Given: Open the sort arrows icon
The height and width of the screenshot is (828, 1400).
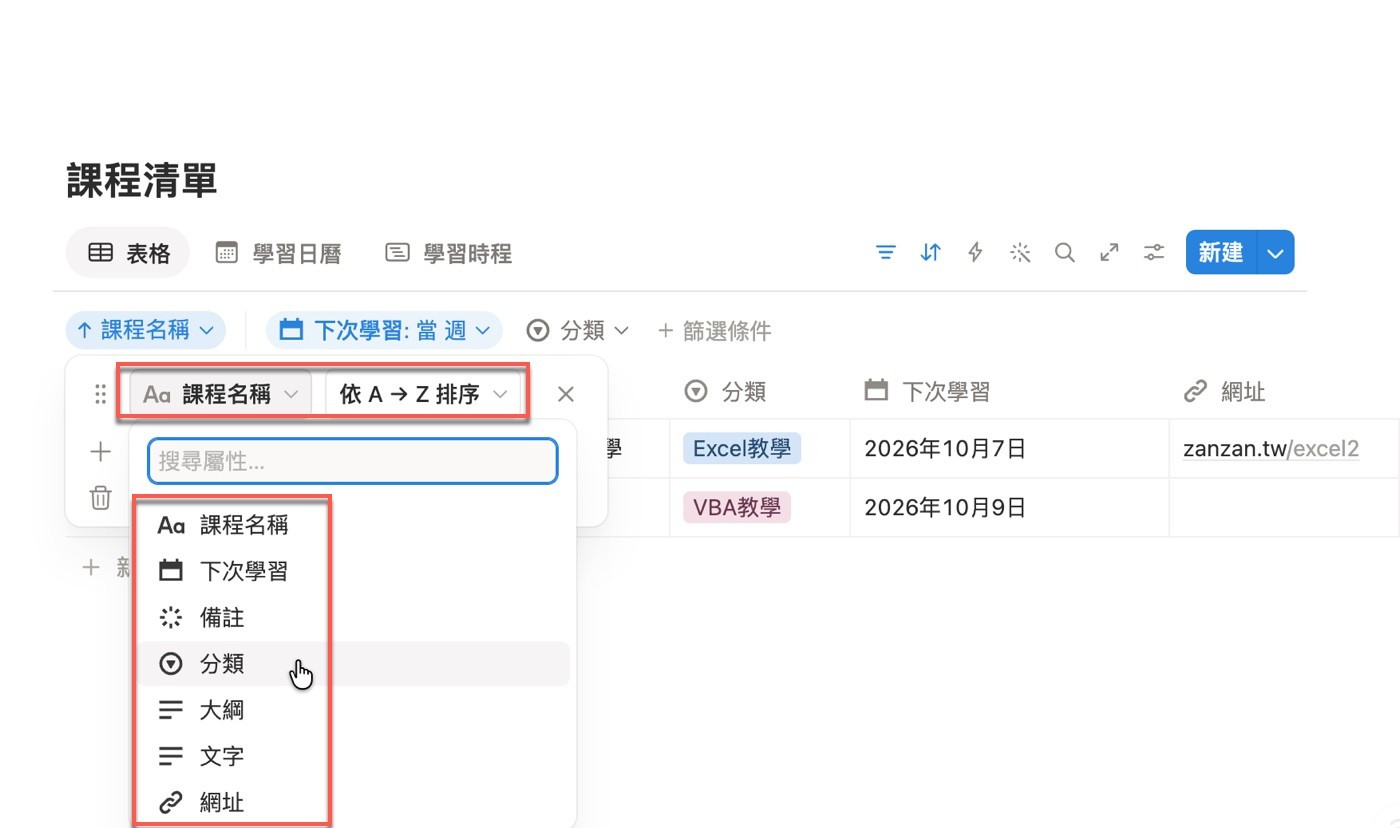Looking at the screenshot, I should click(930, 253).
